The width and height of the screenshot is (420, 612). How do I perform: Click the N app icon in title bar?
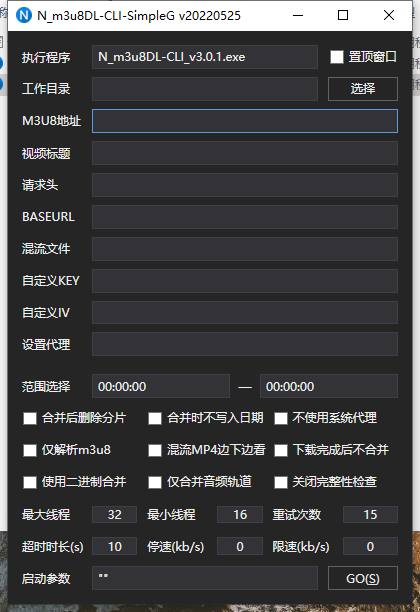23,16
